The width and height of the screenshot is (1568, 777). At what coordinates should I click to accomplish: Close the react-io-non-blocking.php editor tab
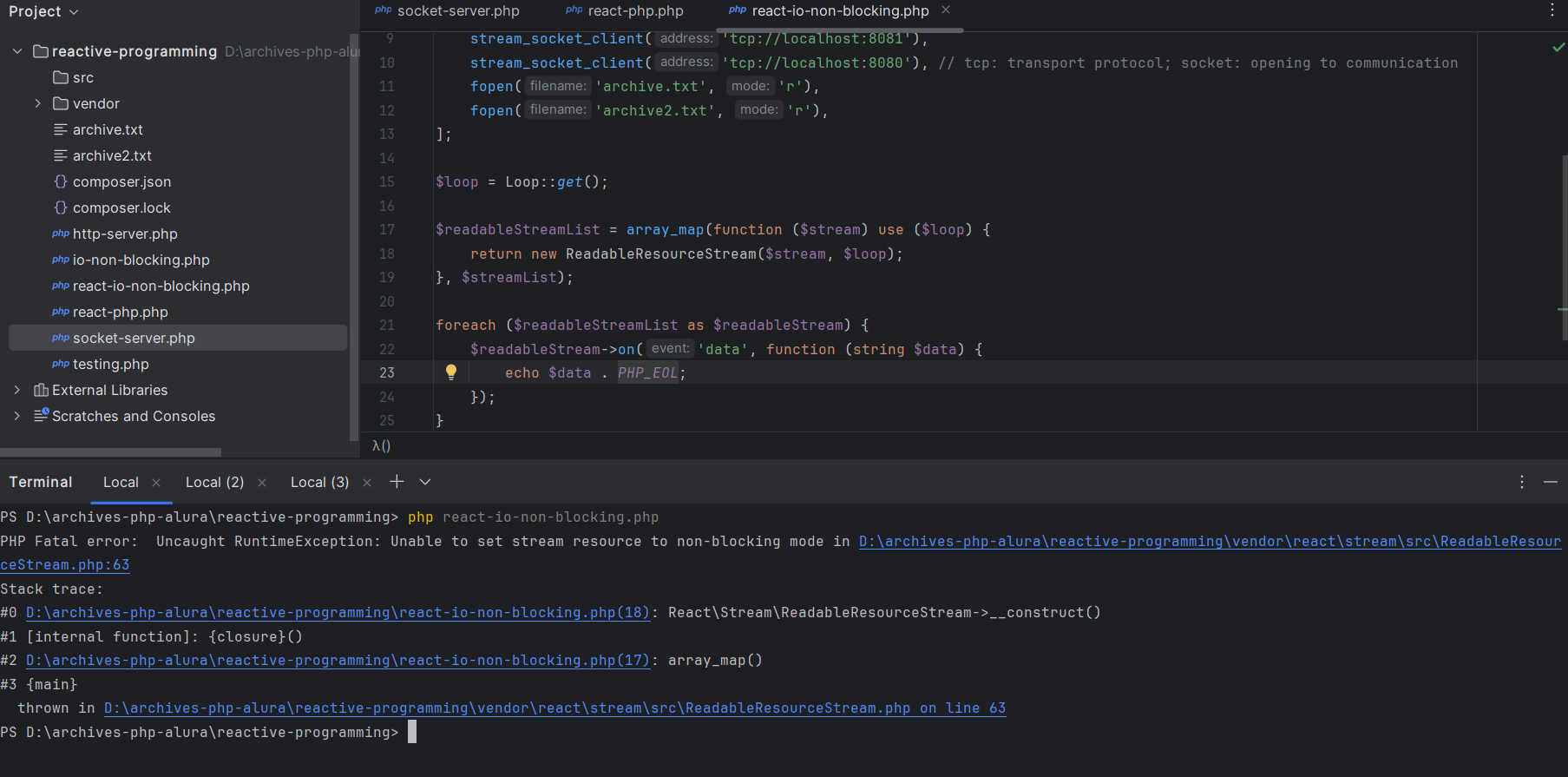(x=946, y=10)
